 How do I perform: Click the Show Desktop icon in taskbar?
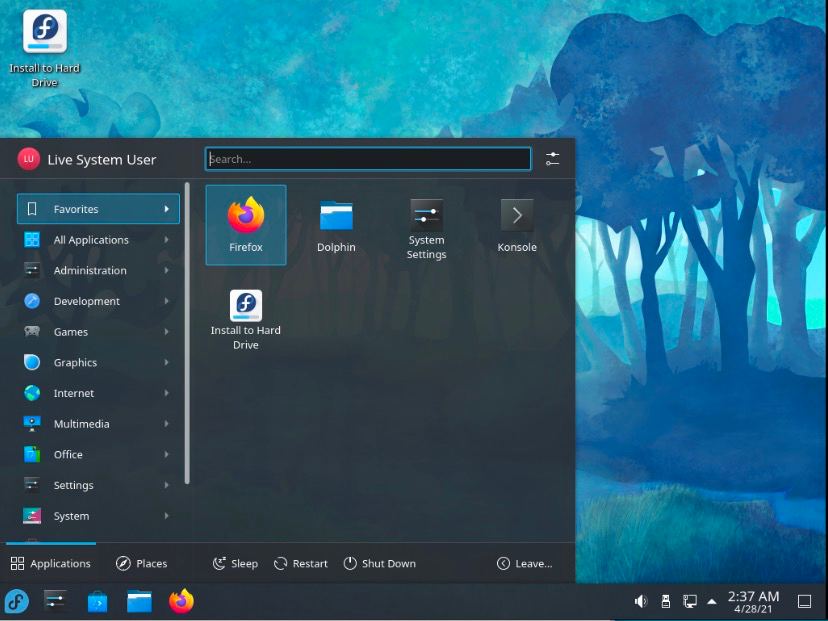pyautogui.click(x=804, y=601)
